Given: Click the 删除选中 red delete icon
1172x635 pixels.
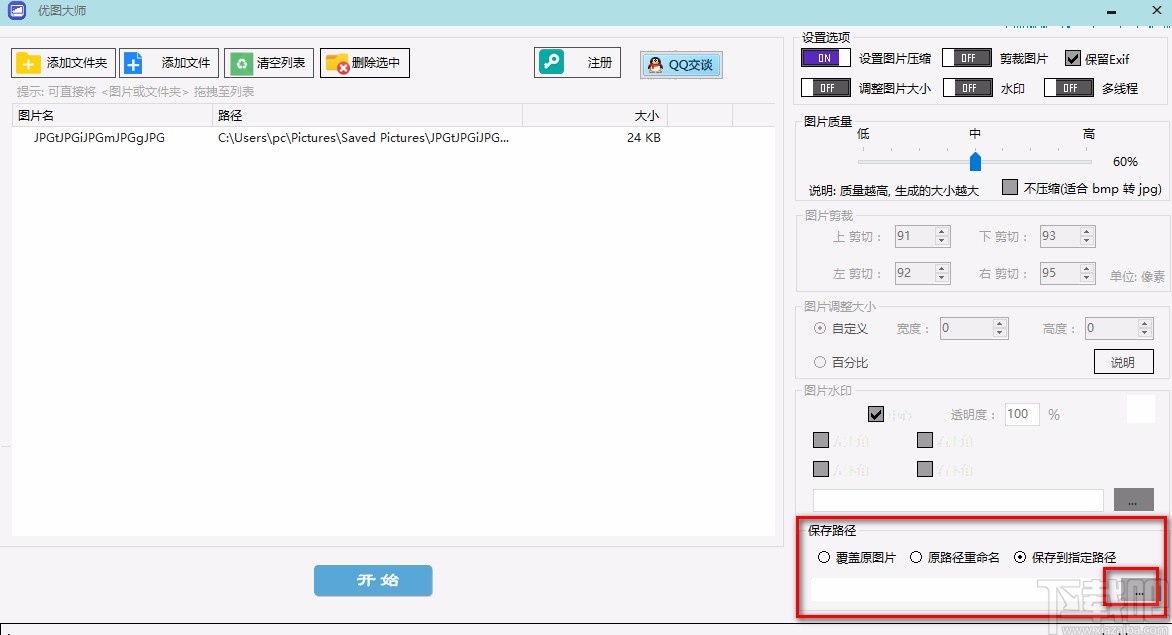Looking at the screenshot, I should [x=338, y=62].
